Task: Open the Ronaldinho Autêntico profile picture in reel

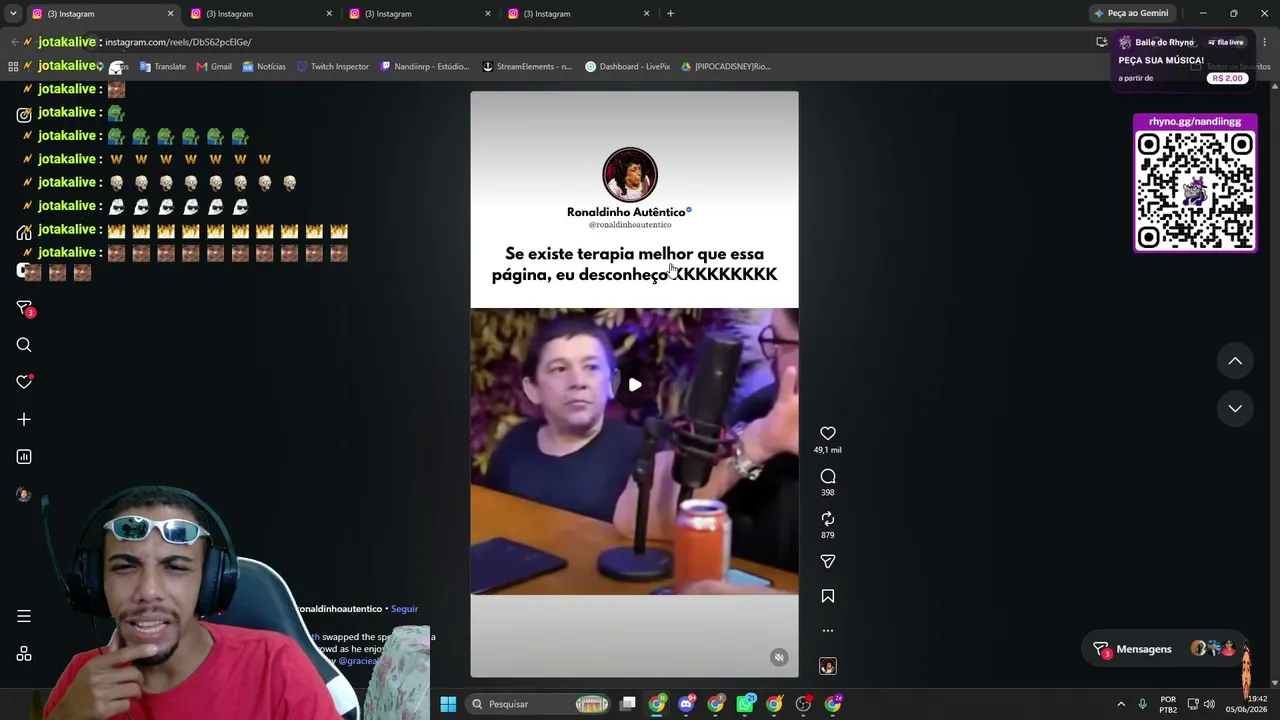Action: pos(630,175)
